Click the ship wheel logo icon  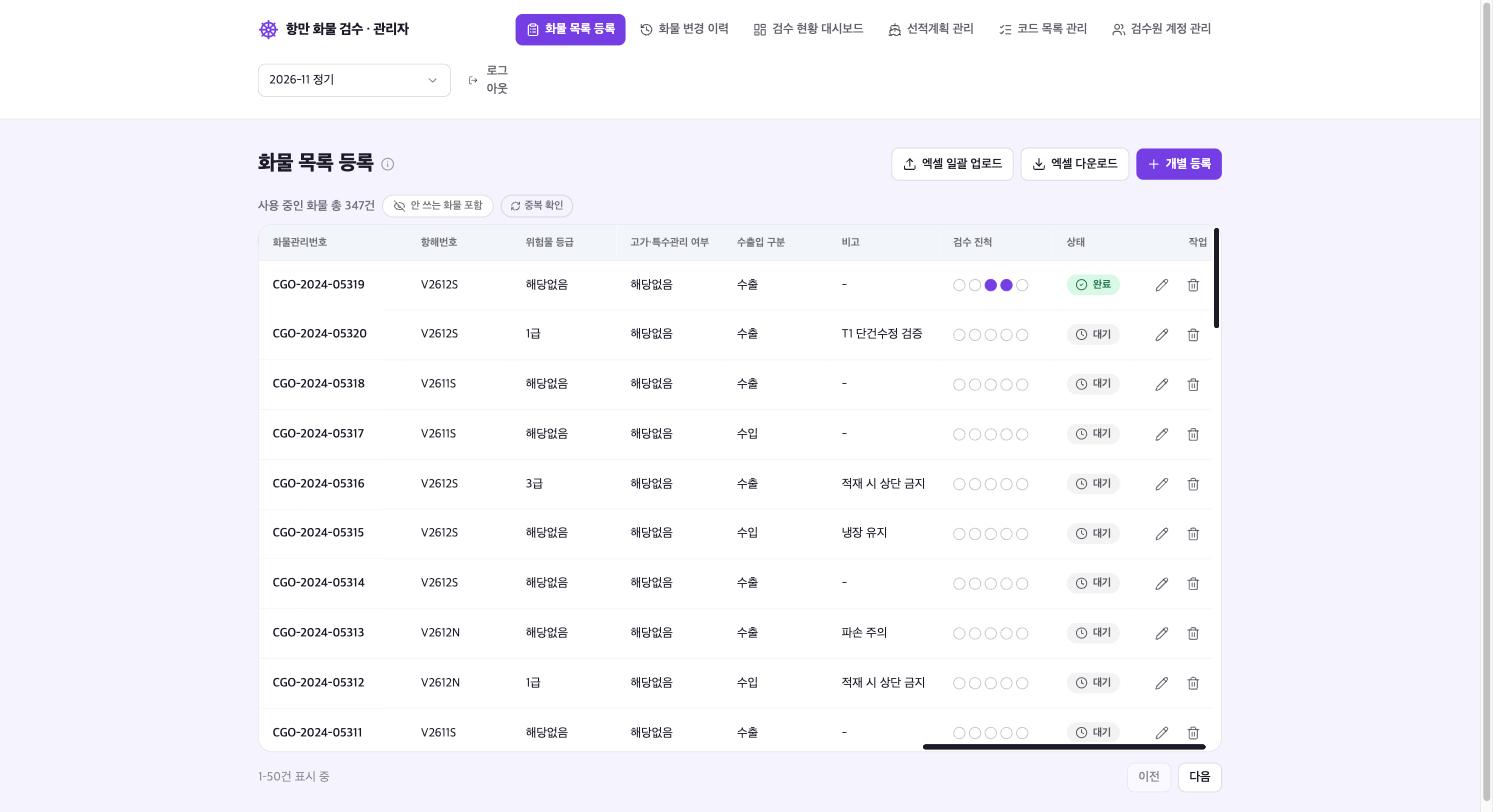(x=268, y=30)
